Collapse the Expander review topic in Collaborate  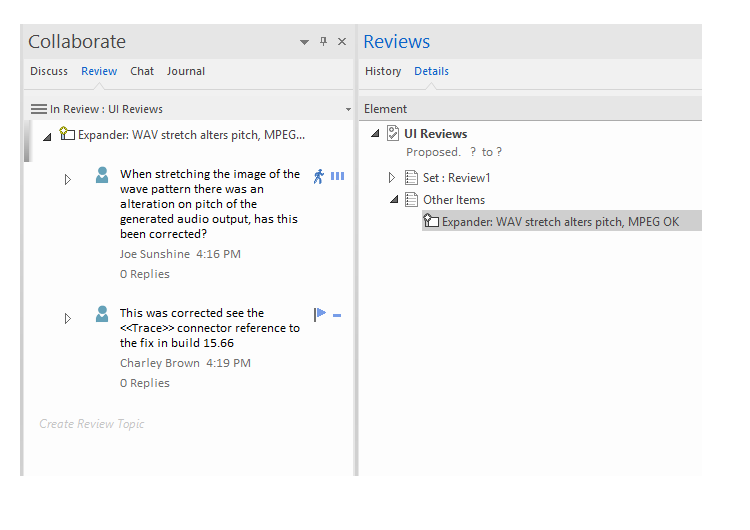pos(47,135)
